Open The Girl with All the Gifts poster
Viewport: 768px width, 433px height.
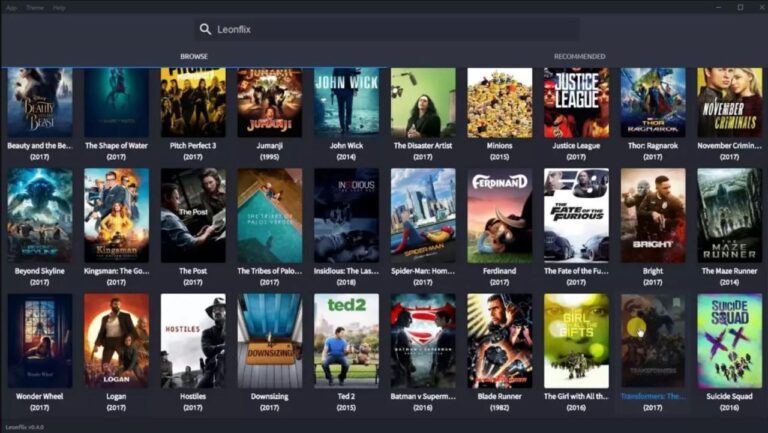(576, 341)
